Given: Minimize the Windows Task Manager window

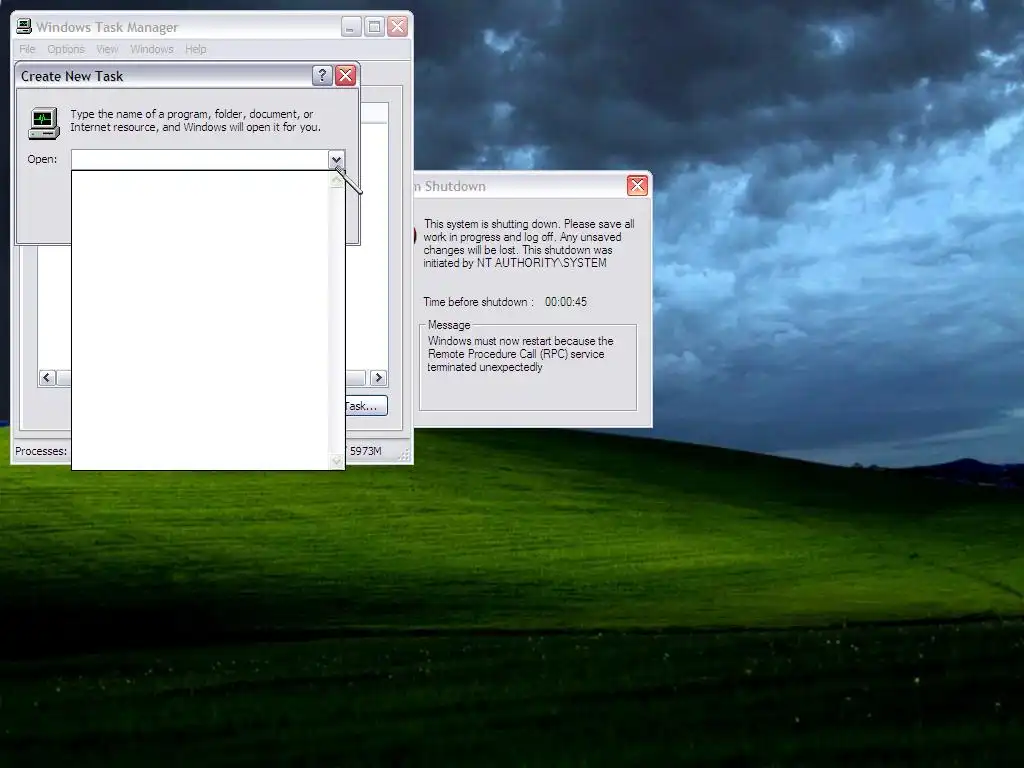Looking at the screenshot, I should (x=351, y=26).
